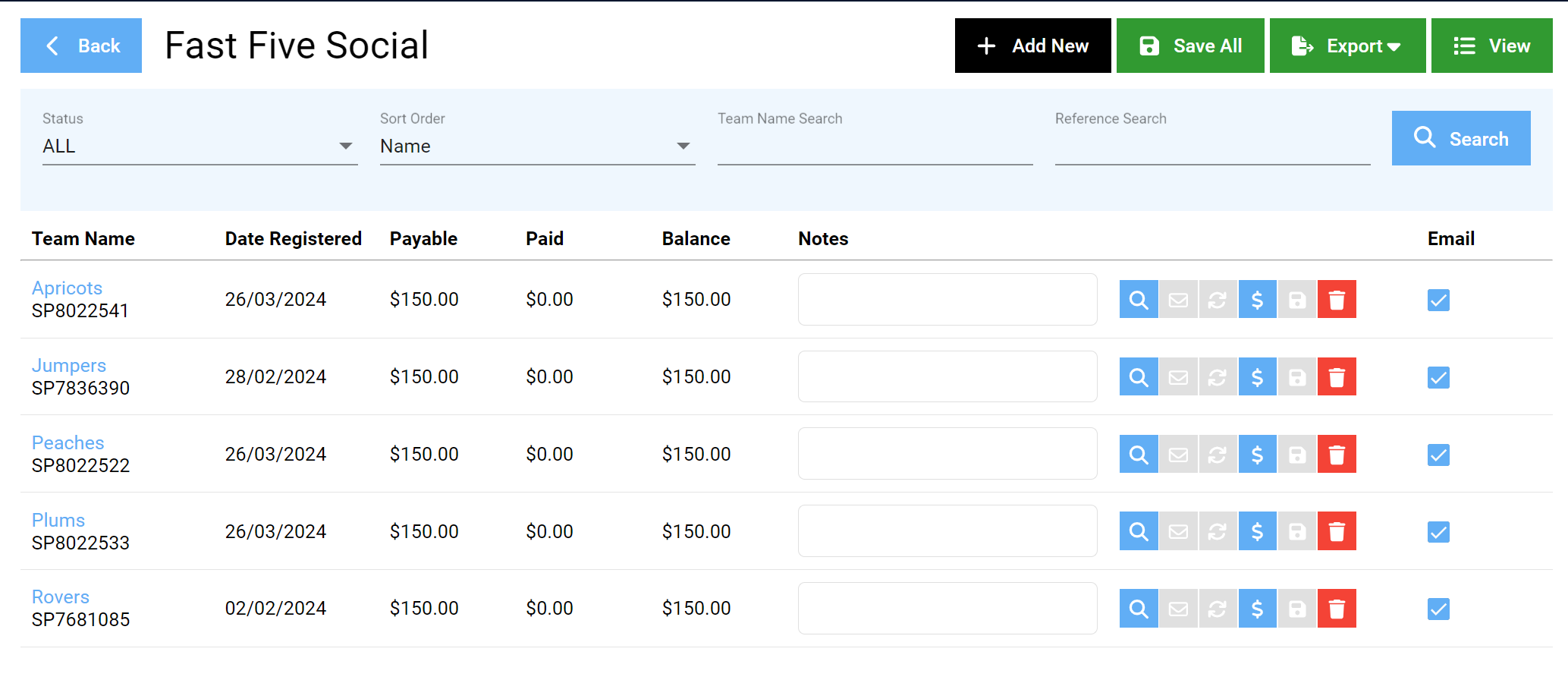Click the blue Search button
Screen dimensions: 1568x680
(x=1461, y=138)
